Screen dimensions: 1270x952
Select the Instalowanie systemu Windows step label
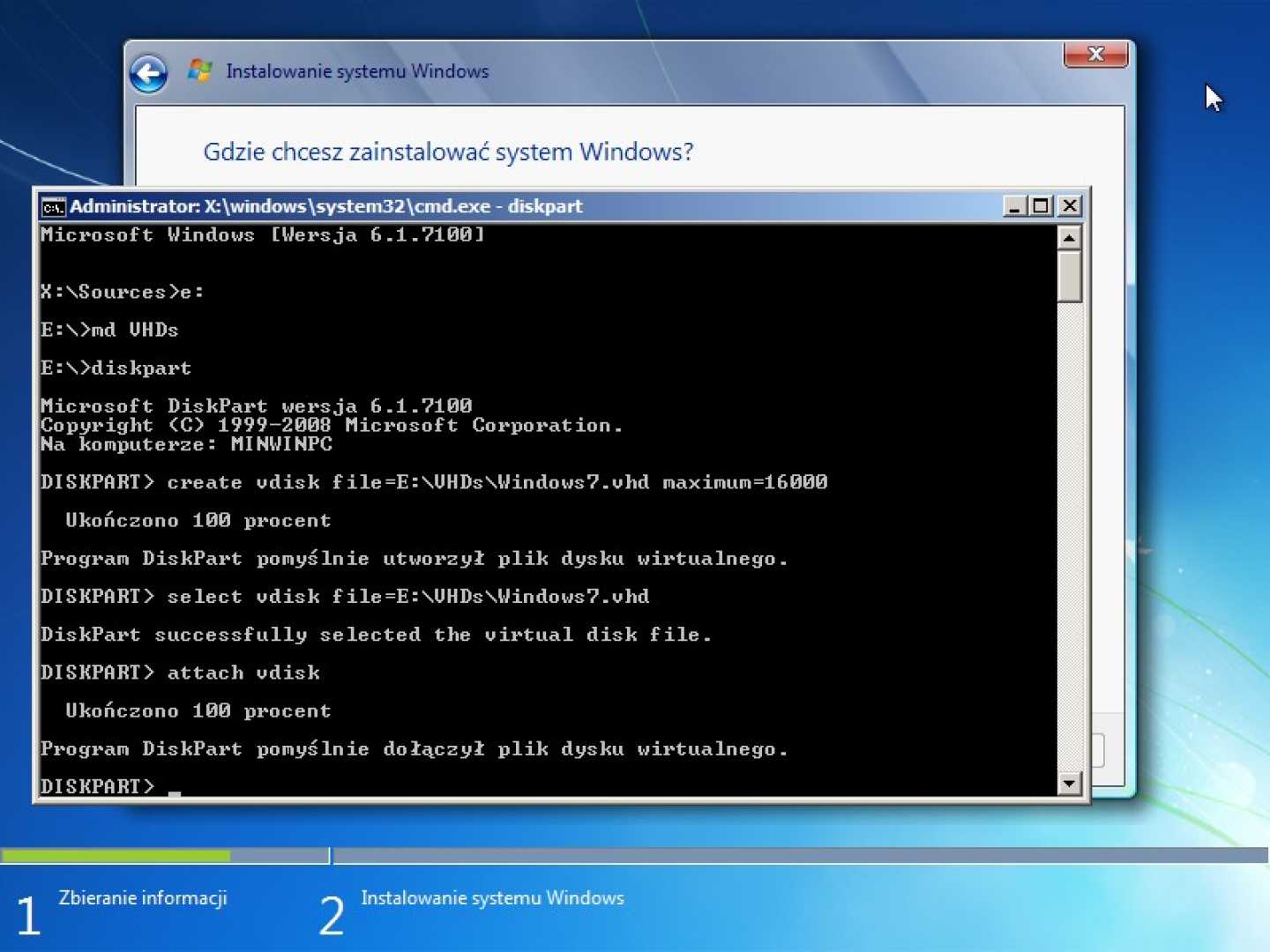pos(492,898)
